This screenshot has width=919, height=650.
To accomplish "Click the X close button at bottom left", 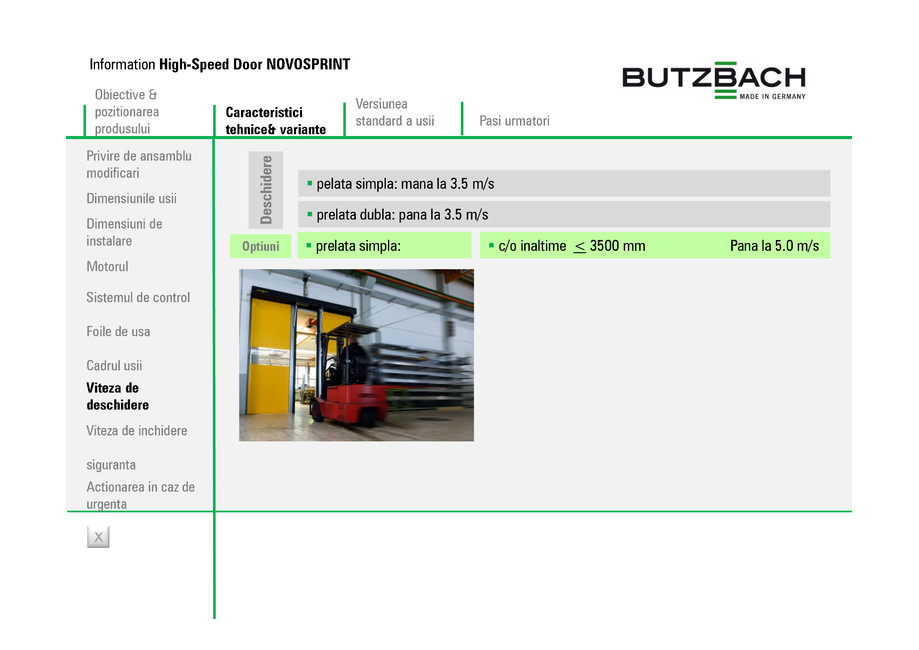I will pyautogui.click(x=98, y=537).
